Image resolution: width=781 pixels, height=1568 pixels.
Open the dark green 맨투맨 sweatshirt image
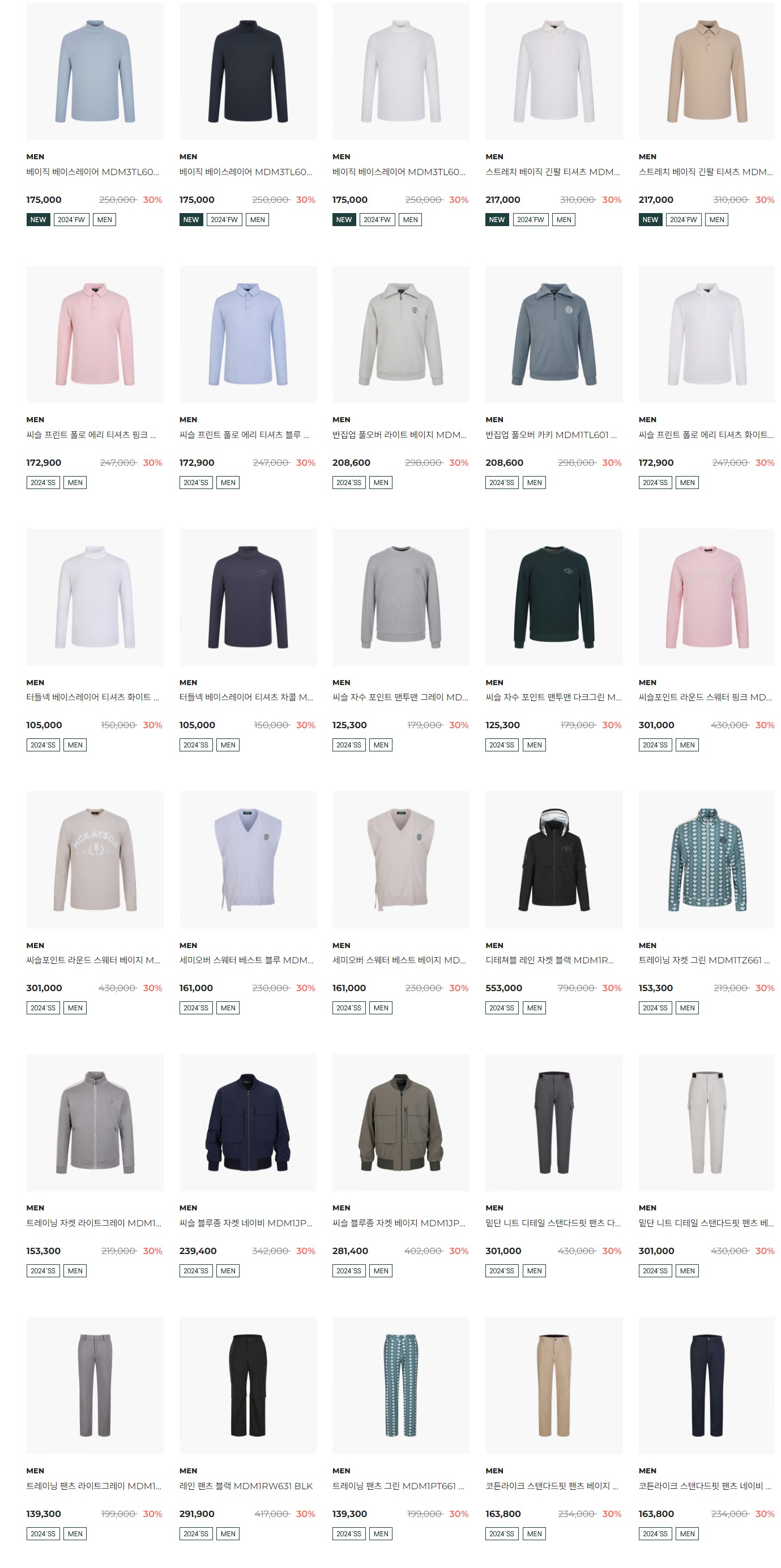pos(553,597)
